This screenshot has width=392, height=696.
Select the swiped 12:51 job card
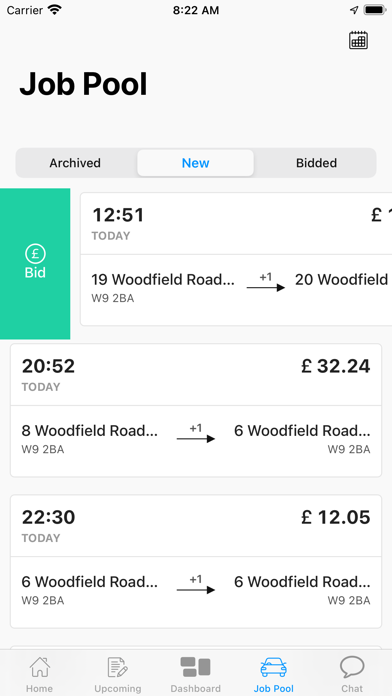tap(236, 259)
